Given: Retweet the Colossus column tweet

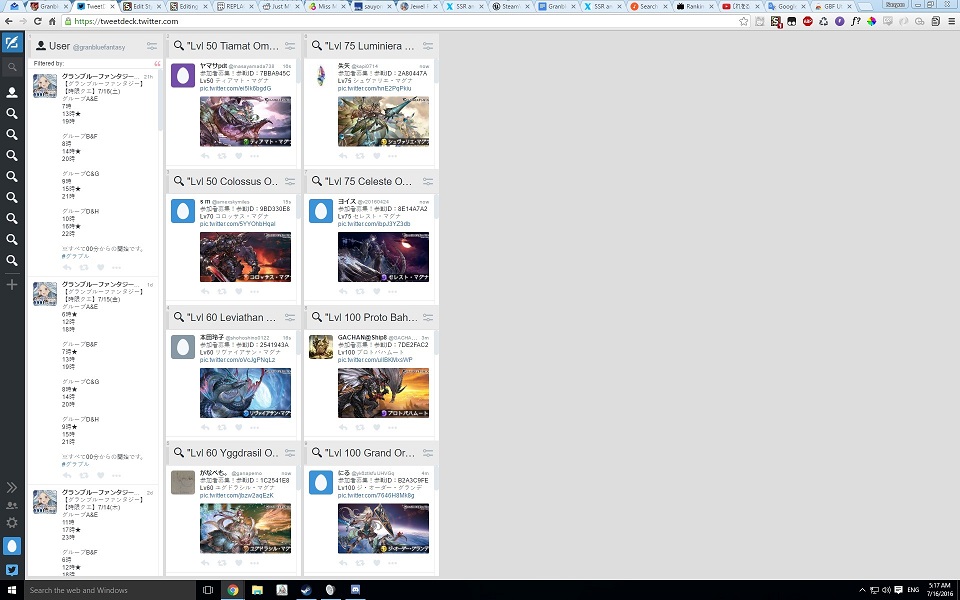Looking at the screenshot, I should coord(222,291).
